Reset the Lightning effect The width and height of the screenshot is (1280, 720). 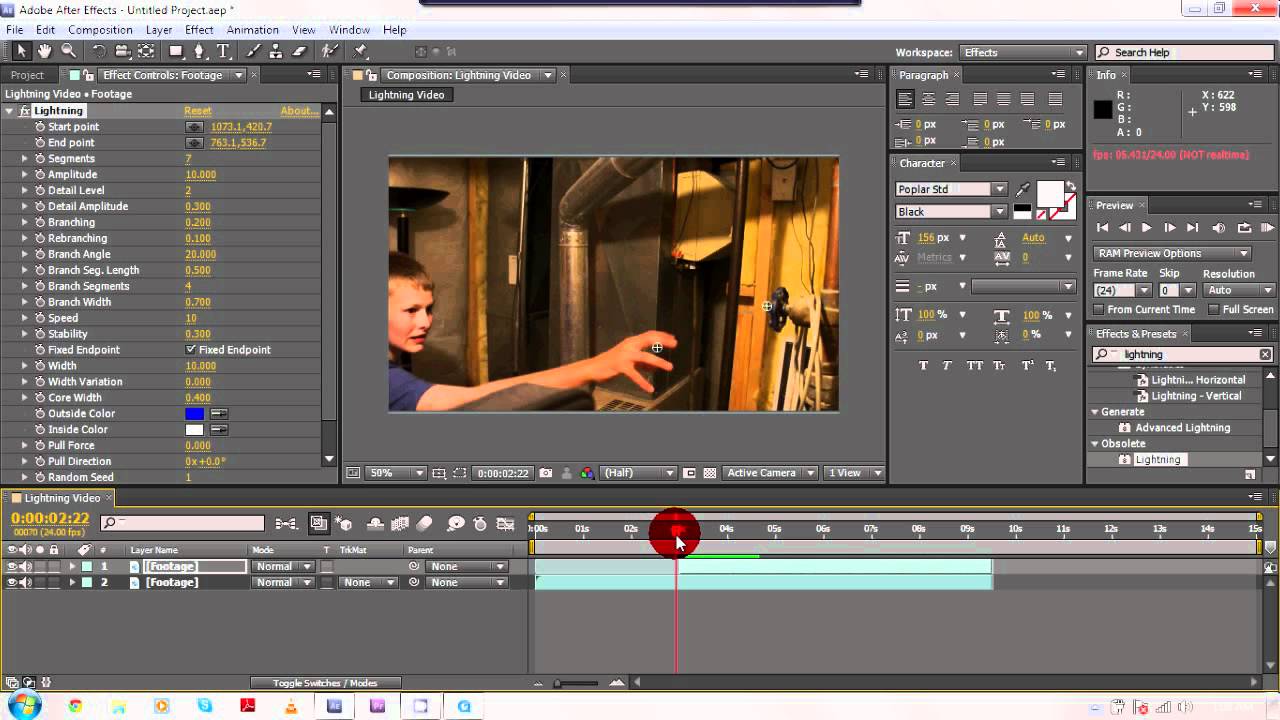tap(197, 111)
